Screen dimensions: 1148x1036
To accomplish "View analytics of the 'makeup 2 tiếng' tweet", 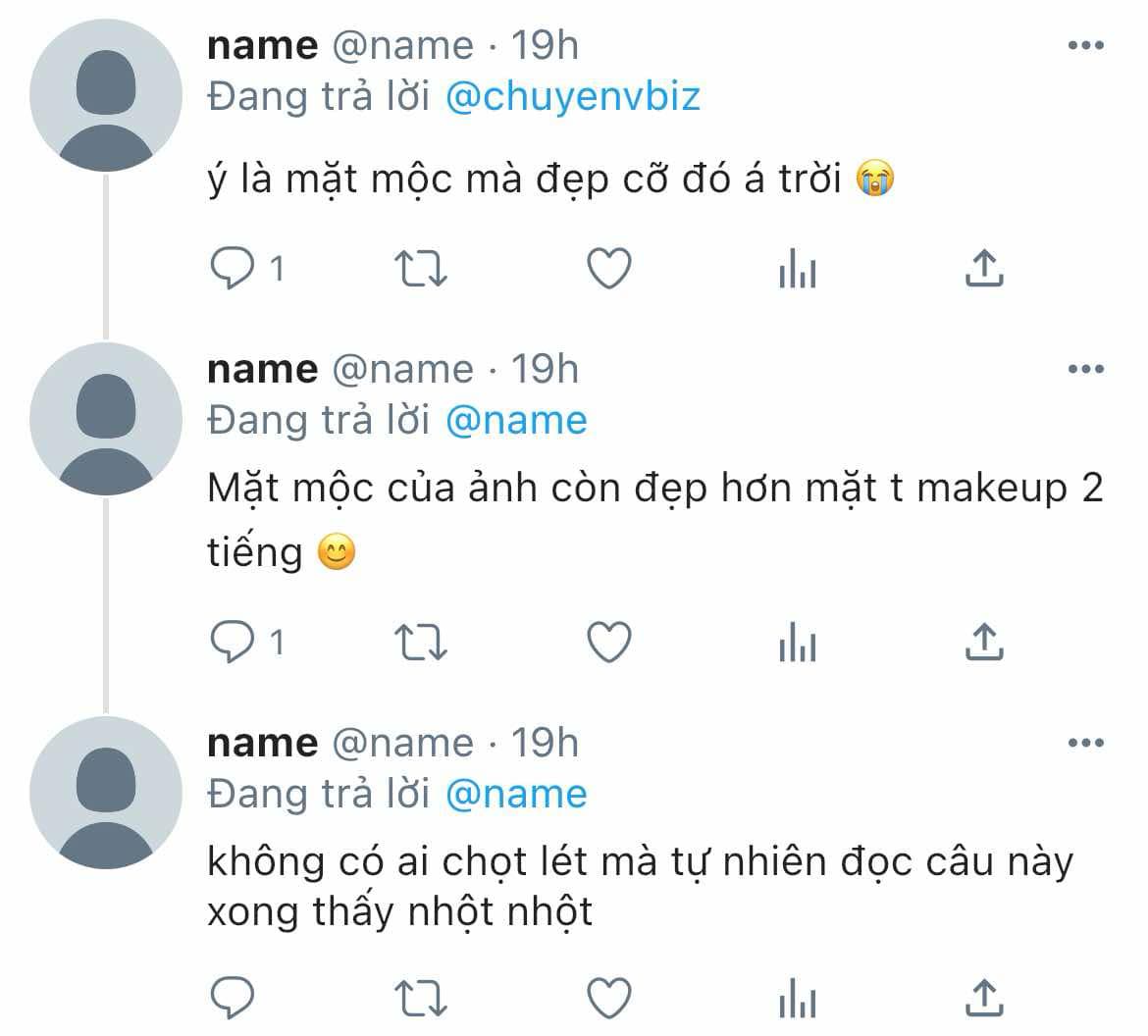I will pyautogui.click(x=798, y=642).
